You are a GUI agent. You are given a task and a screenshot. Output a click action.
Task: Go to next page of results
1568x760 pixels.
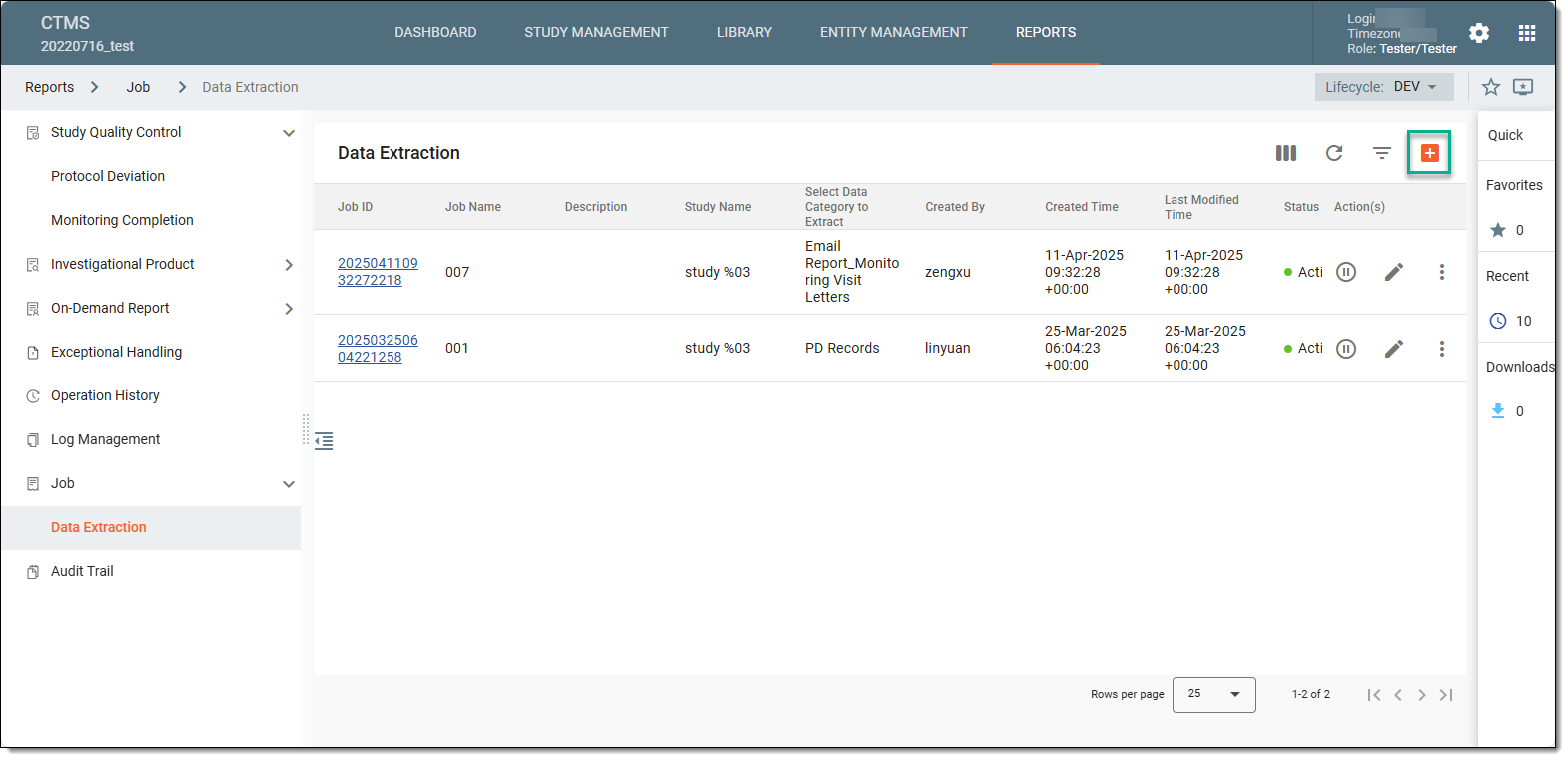pyautogui.click(x=1422, y=695)
